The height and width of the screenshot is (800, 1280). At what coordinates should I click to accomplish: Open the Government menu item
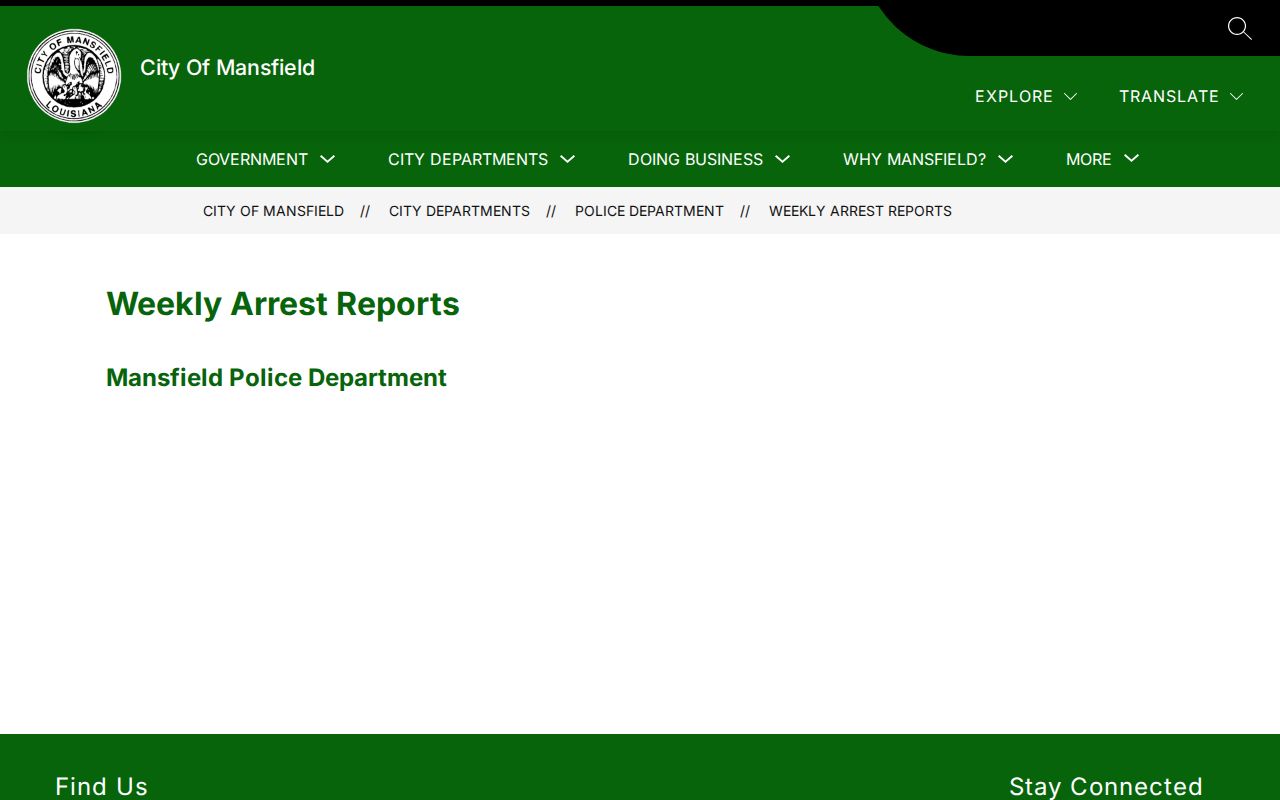(x=252, y=159)
